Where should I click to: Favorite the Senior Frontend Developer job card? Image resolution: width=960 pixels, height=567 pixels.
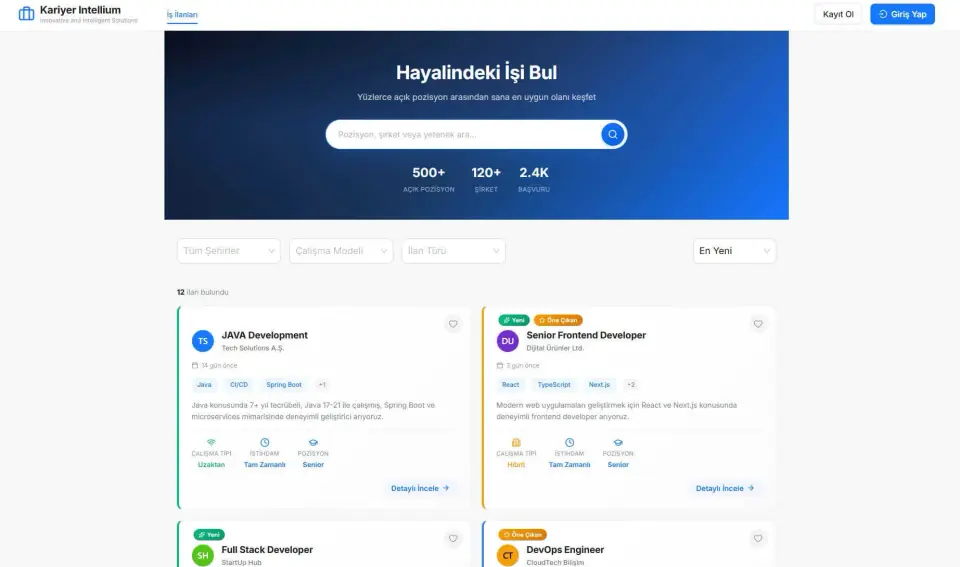[758, 324]
